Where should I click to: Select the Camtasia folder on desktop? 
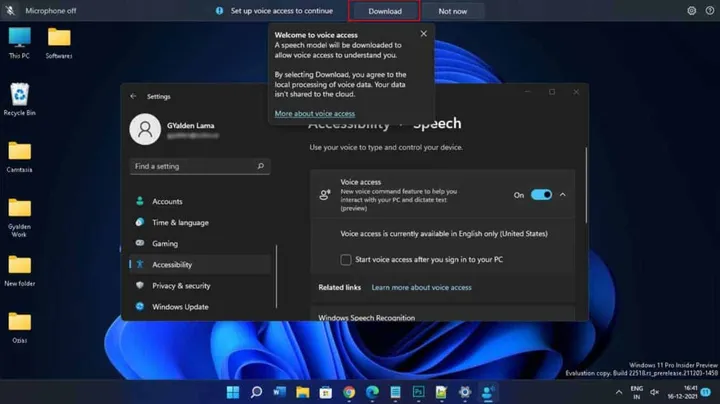coord(19,157)
